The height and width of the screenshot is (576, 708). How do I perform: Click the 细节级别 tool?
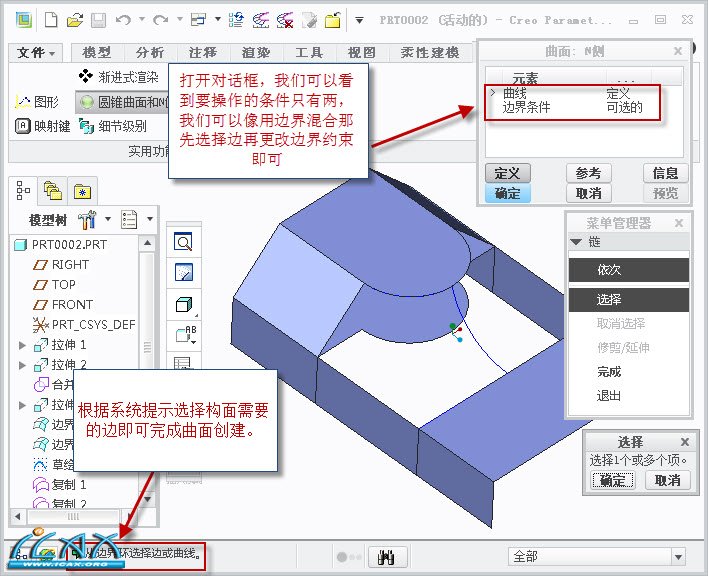(x=113, y=126)
